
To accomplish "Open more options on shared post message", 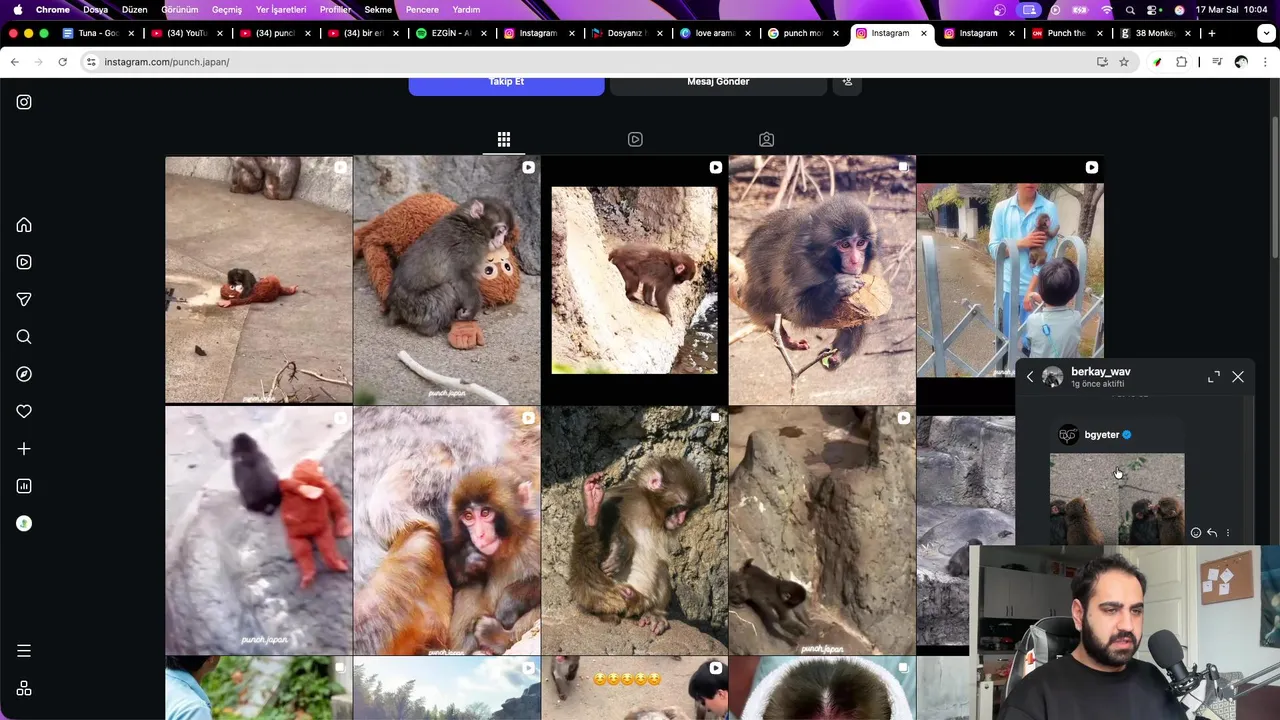I will tap(1228, 533).
